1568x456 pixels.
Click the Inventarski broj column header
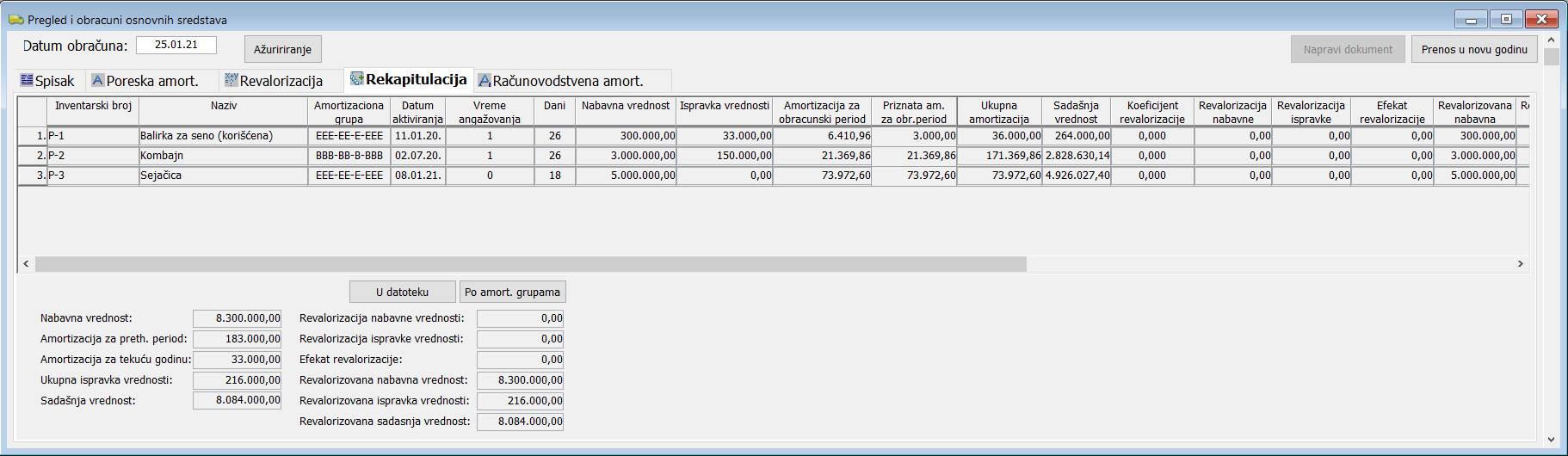[x=93, y=112]
